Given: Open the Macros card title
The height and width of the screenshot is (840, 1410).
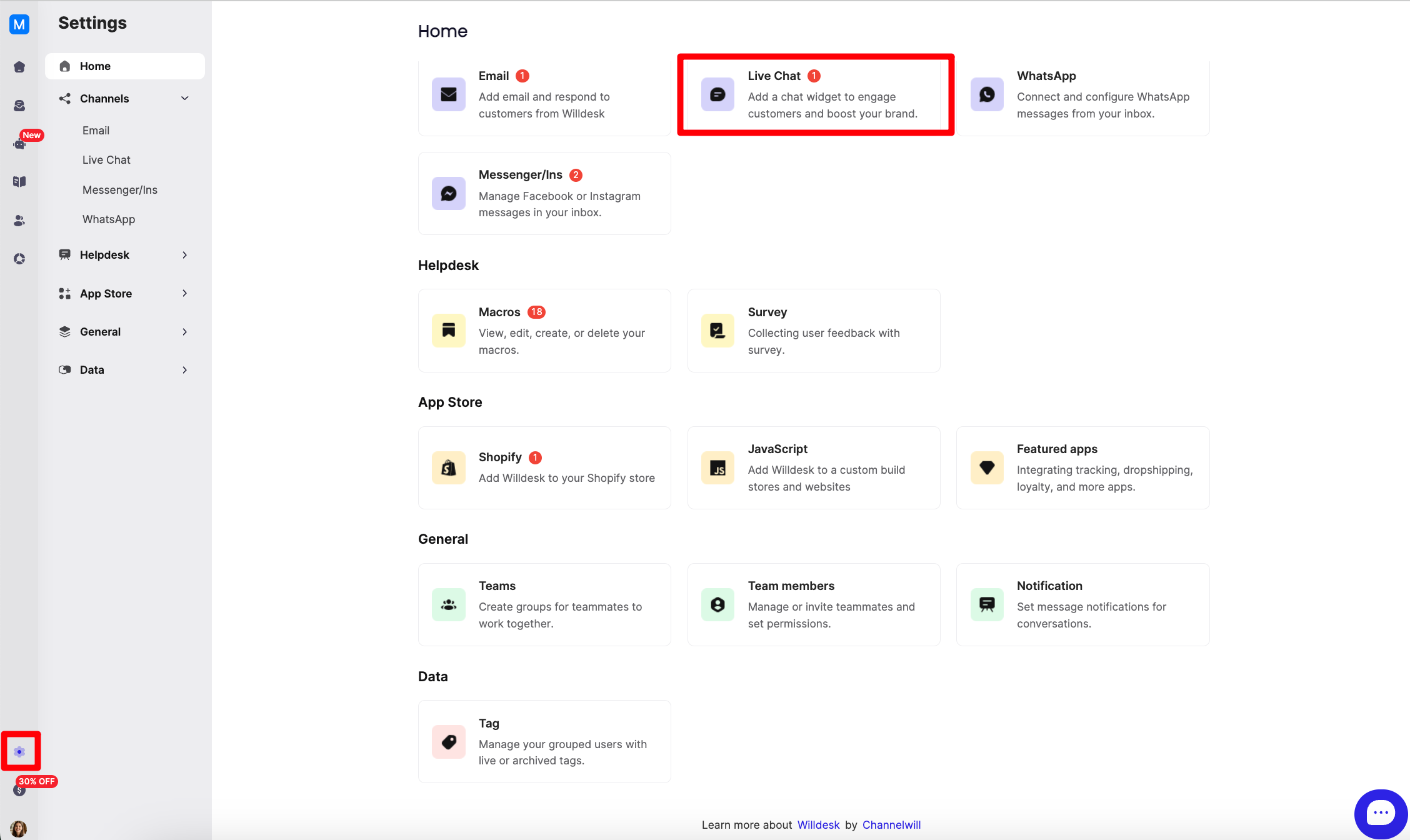Looking at the screenshot, I should pyautogui.click(x=499, y=312).
